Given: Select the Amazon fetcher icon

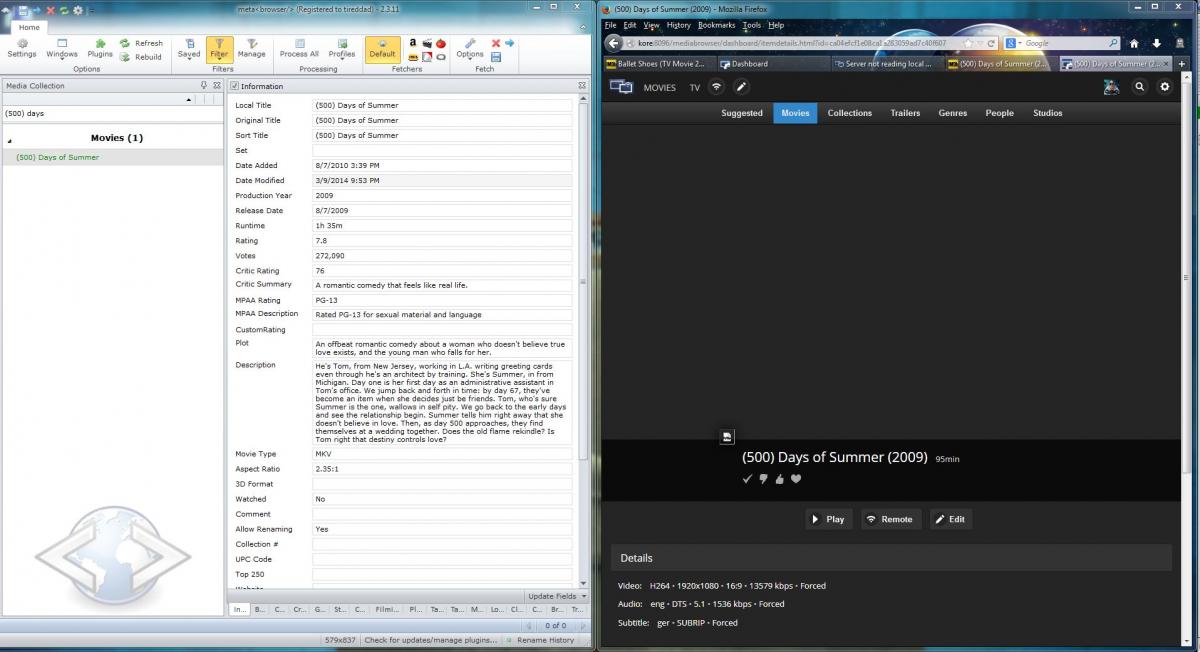Looking at the screenshot, I should pyautogui.click(x=413, y=43).
